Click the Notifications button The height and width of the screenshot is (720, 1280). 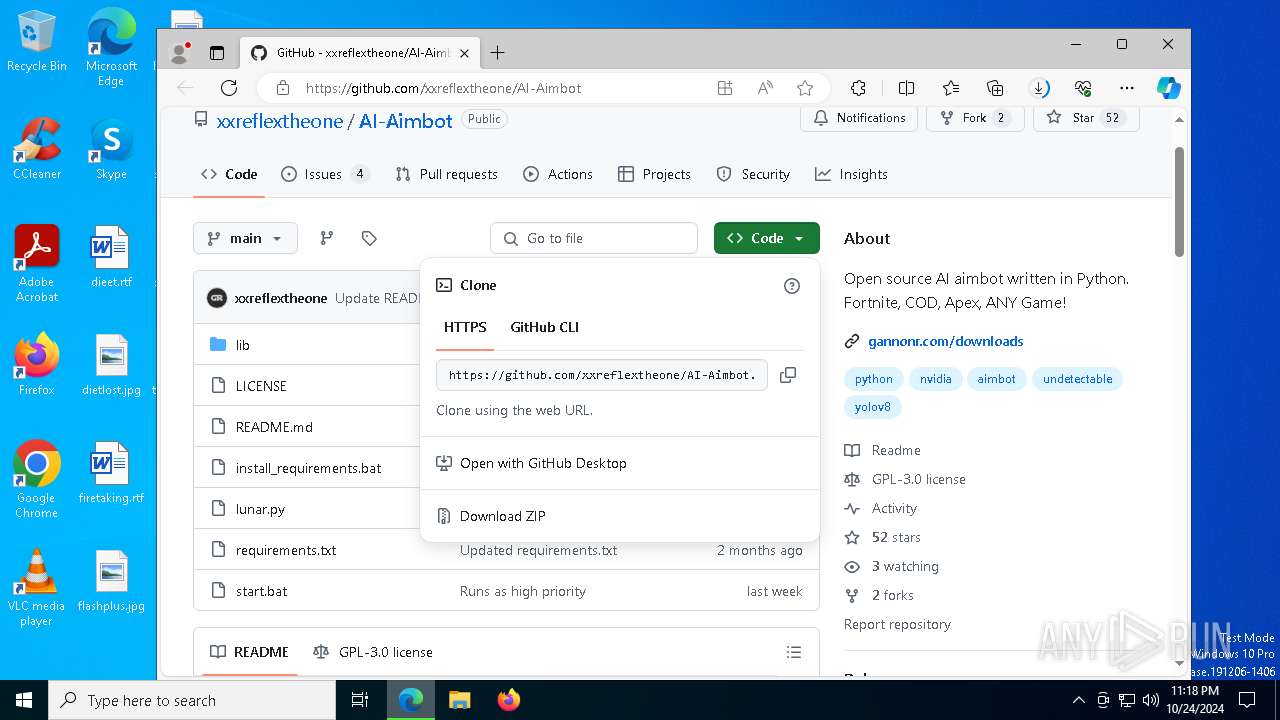coord(859,118)
